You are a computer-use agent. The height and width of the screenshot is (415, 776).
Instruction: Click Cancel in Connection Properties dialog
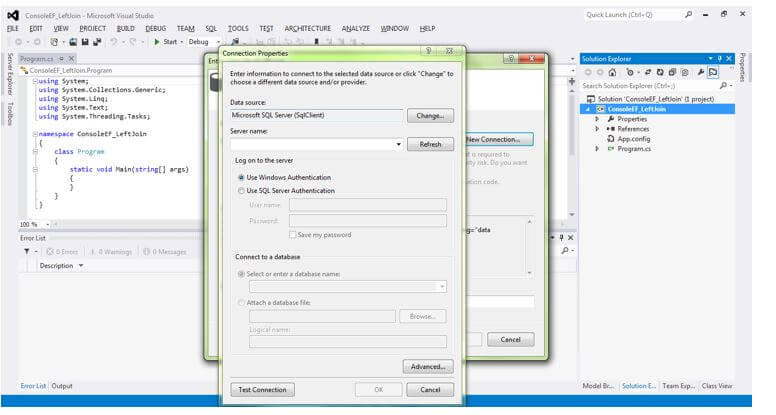click(430, 390)
